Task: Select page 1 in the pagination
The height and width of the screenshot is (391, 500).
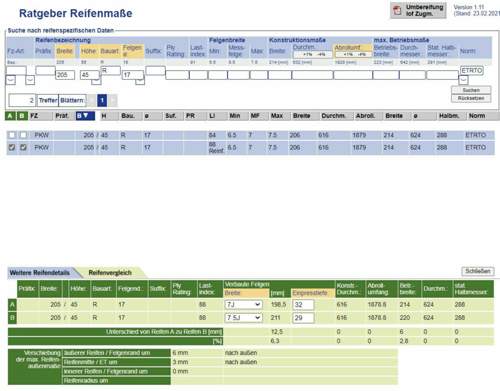Action: coord(102,100)
